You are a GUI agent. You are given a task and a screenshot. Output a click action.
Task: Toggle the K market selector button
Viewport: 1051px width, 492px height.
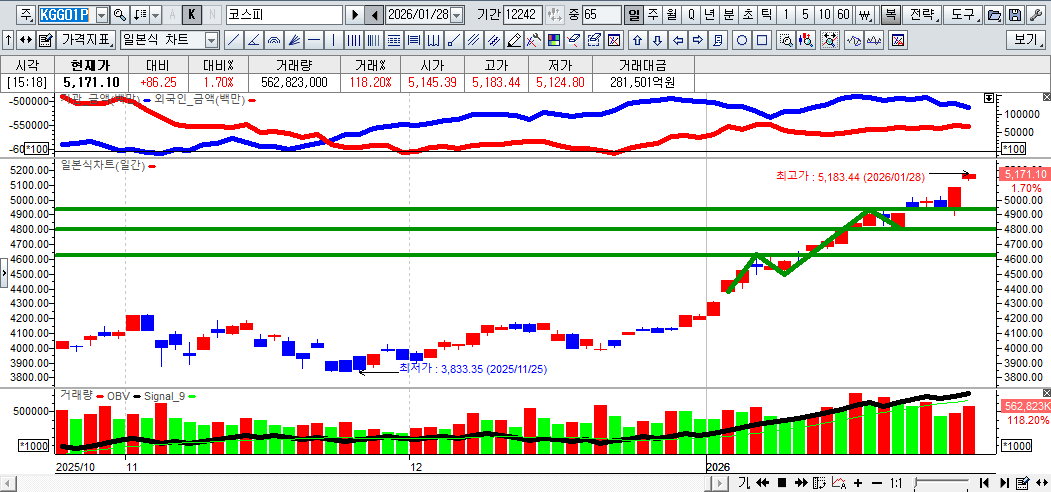point(192,15)
